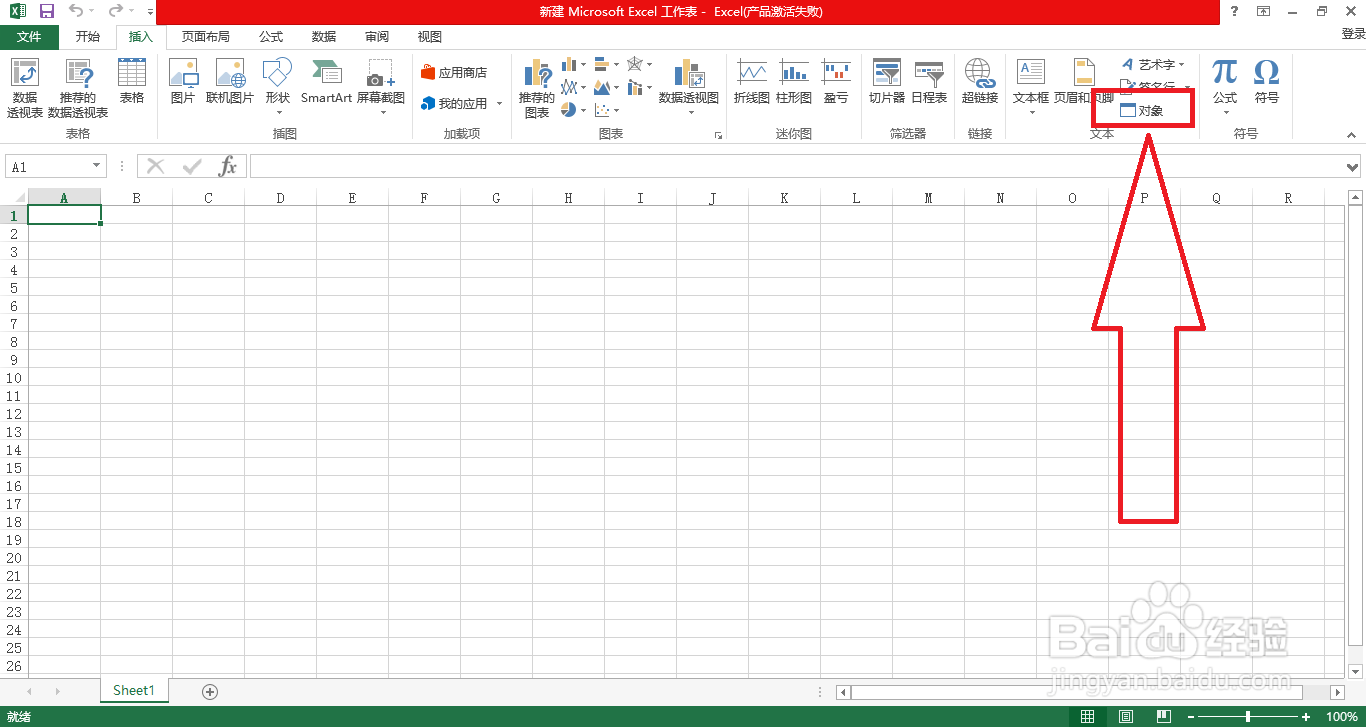Insert a bar chart
Image resolution: width=1366 pixels, height=727 pixels.
click(x=606, y=65)
